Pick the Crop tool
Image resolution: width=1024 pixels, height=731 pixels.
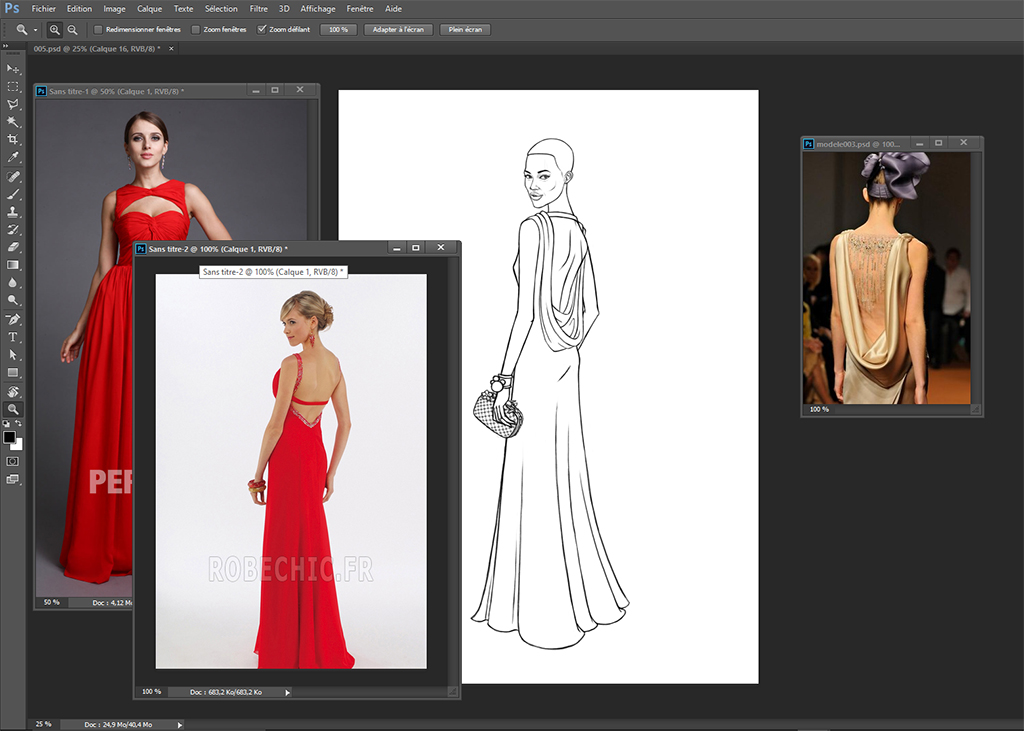pyautogui.click(x=13, y=140)
